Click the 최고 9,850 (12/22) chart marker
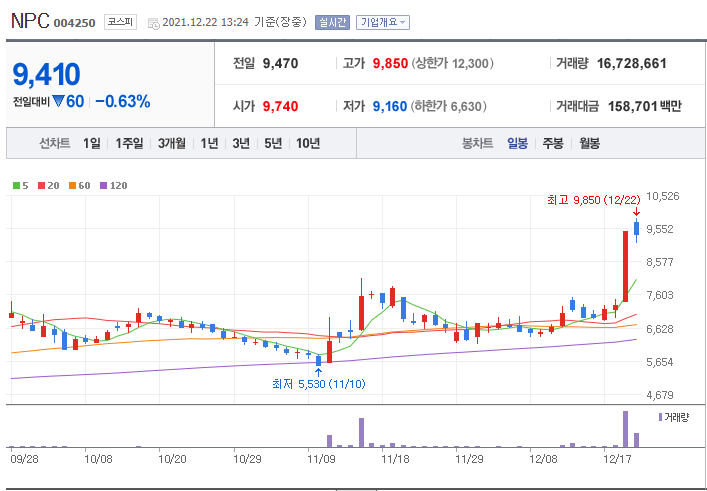 [x=593, y=200]
